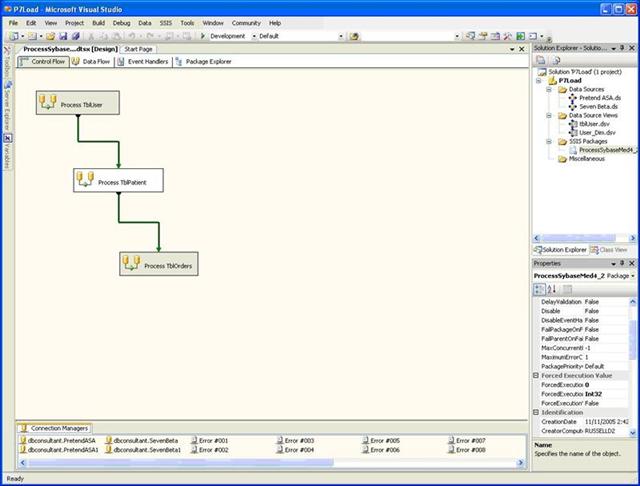
Task: Click the Open File folder icon
Action: (50, 36)
